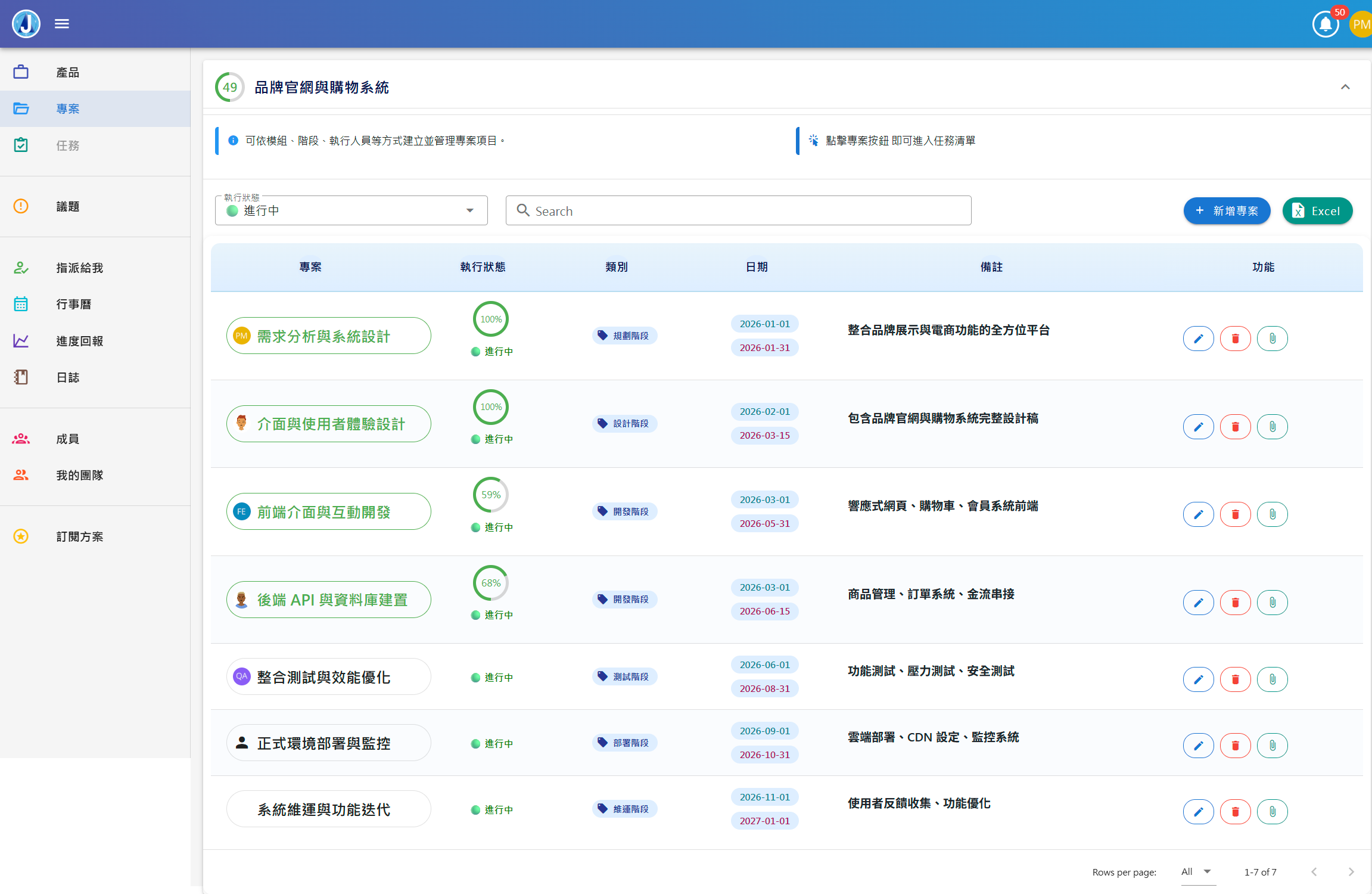Delete the 前端介面與互動開發 project
The width and height of the screenshot is (1372, 894).
[1235, 514]
